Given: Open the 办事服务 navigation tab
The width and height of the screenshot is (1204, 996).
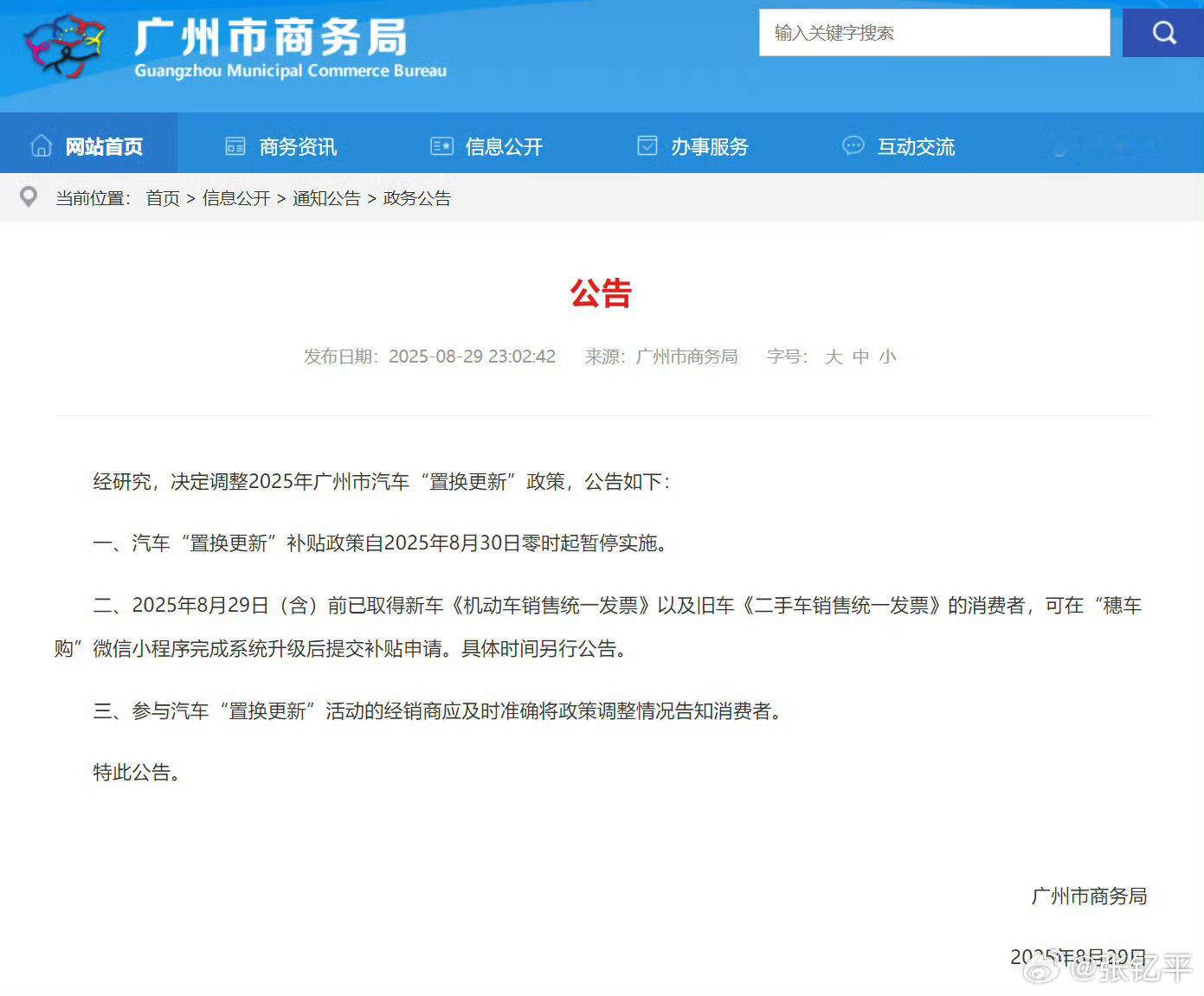Looking at the screenshot, I should click(x=710, y=147).
